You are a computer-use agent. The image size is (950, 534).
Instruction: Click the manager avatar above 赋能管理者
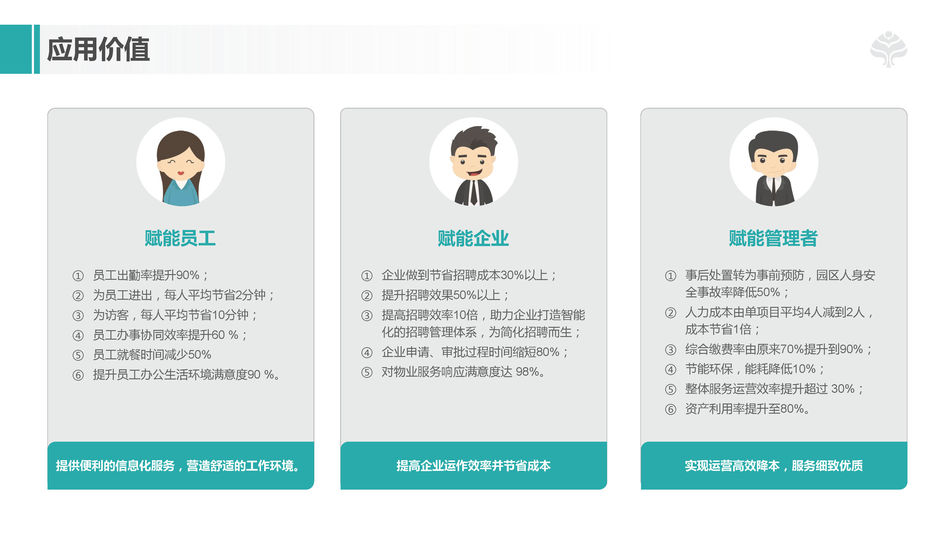(x=774, y=162)
